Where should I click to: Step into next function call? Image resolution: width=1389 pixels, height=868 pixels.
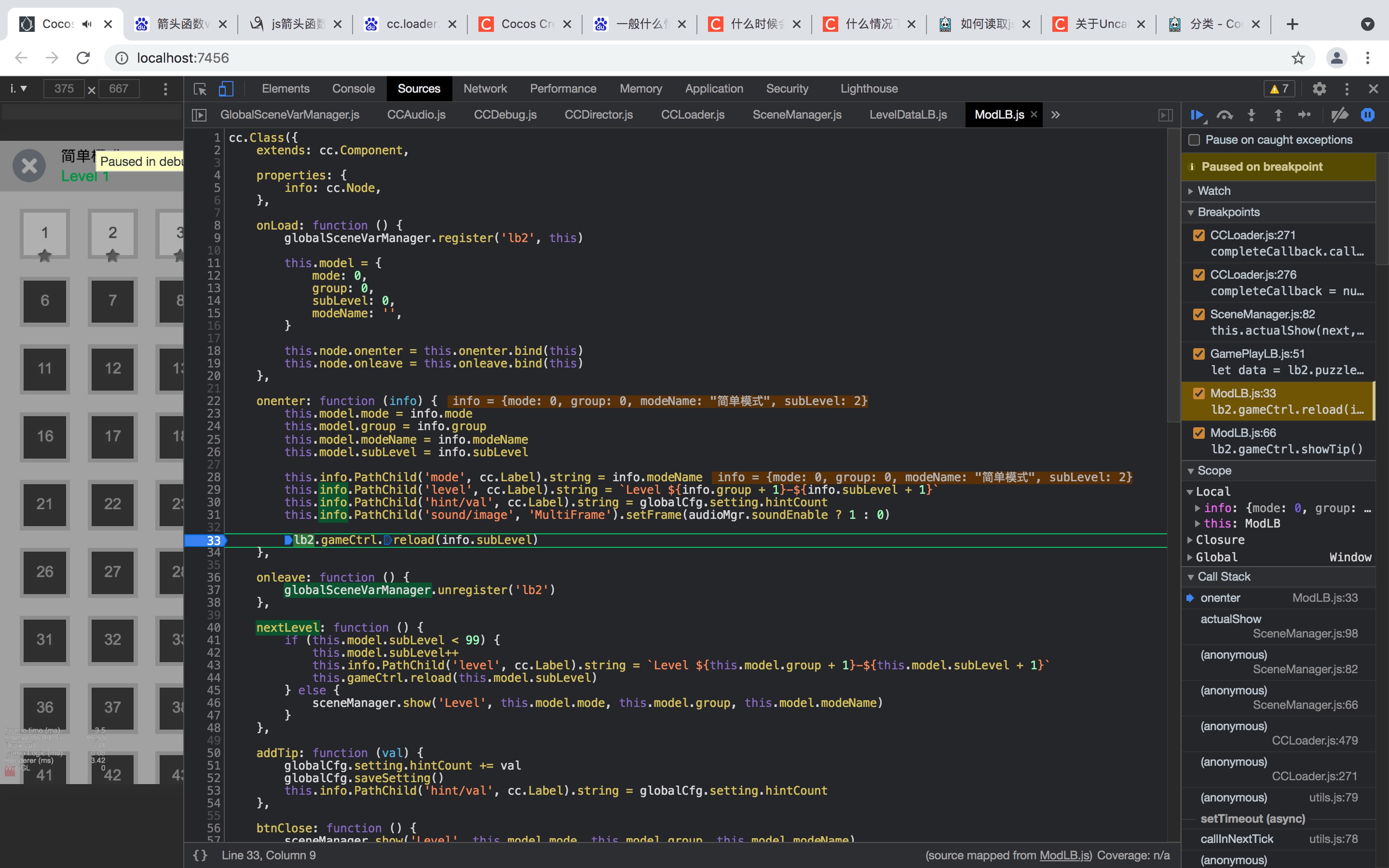(1252, 115)
